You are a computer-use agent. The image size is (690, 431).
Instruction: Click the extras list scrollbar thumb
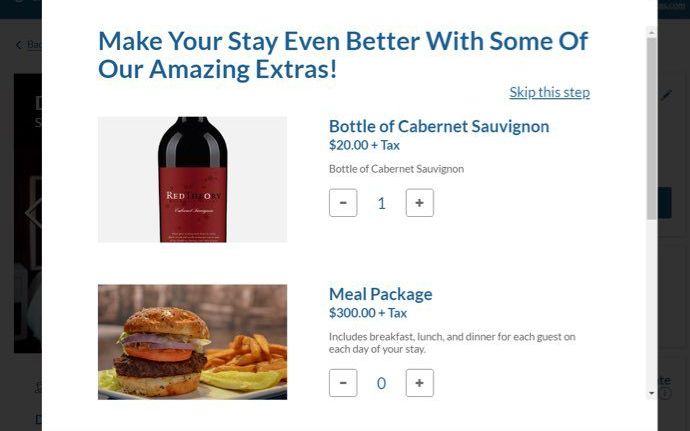click(651, 128)
